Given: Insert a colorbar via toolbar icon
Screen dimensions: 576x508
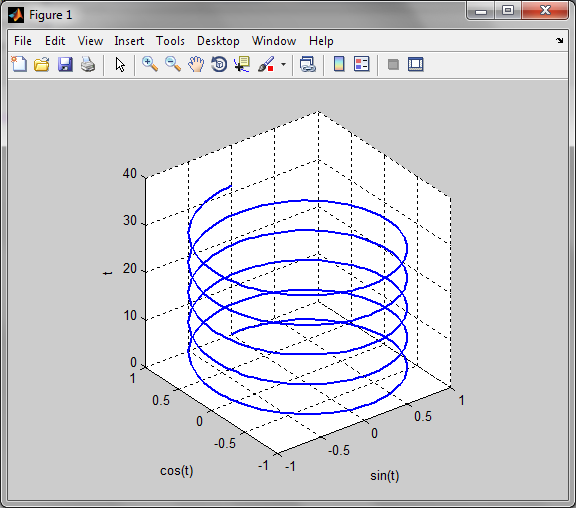Looking at the screenshot, I should coord(339,64).
